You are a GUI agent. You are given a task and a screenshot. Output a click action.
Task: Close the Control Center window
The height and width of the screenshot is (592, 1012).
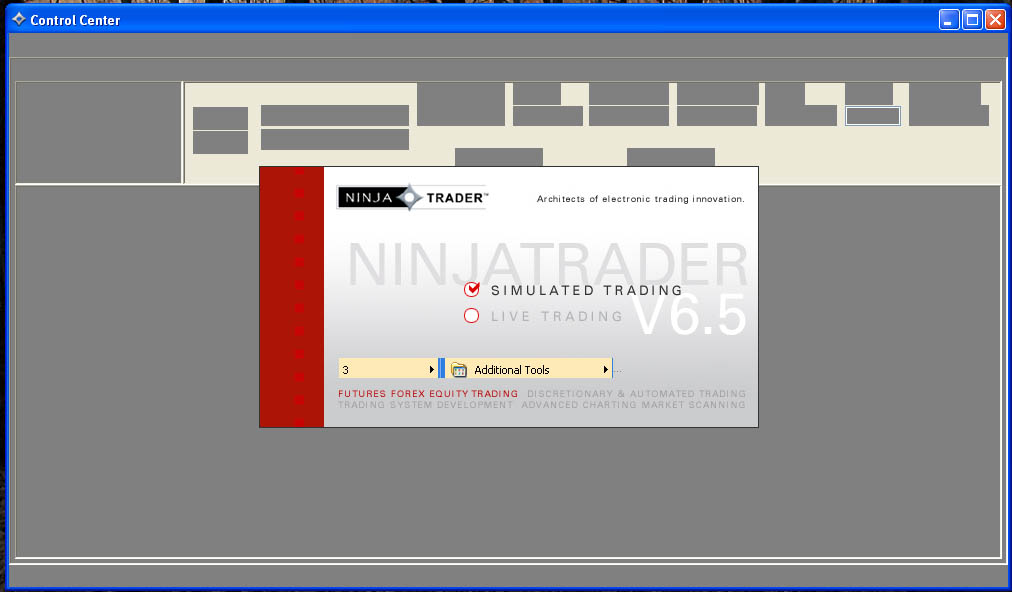pyautogui.click(x=995, y=20)
